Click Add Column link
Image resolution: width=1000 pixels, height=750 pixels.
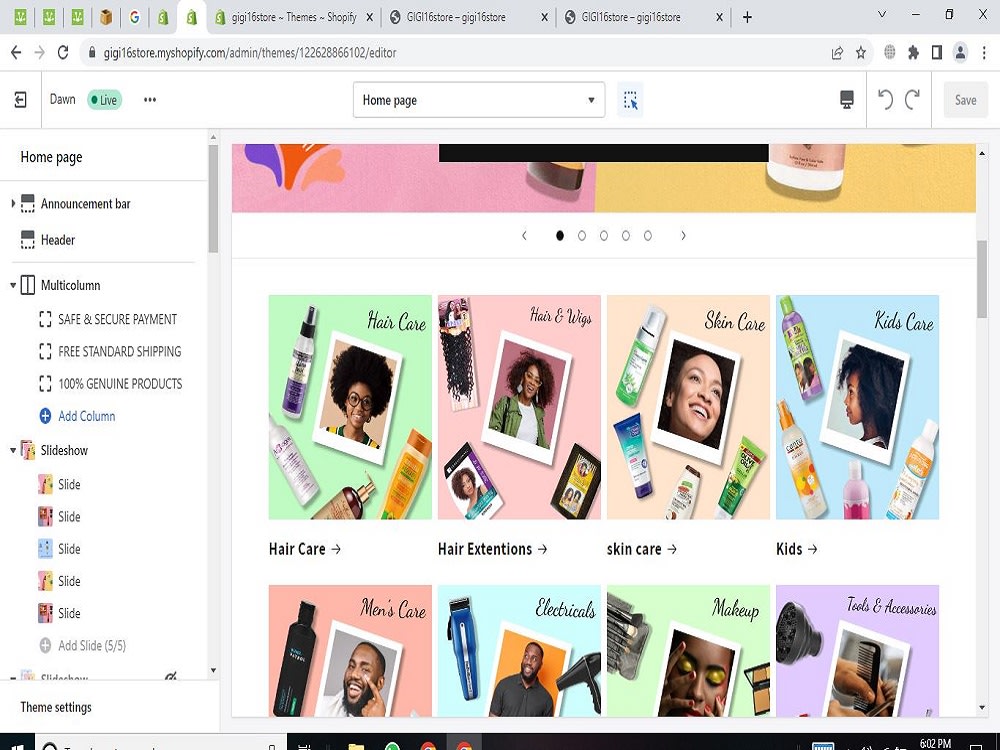(x=87, y=416)
